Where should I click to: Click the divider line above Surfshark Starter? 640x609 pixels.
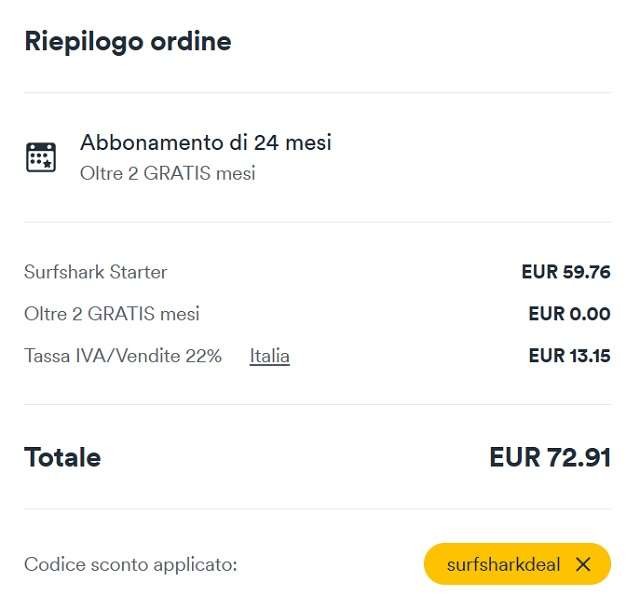tap(317, 222)
